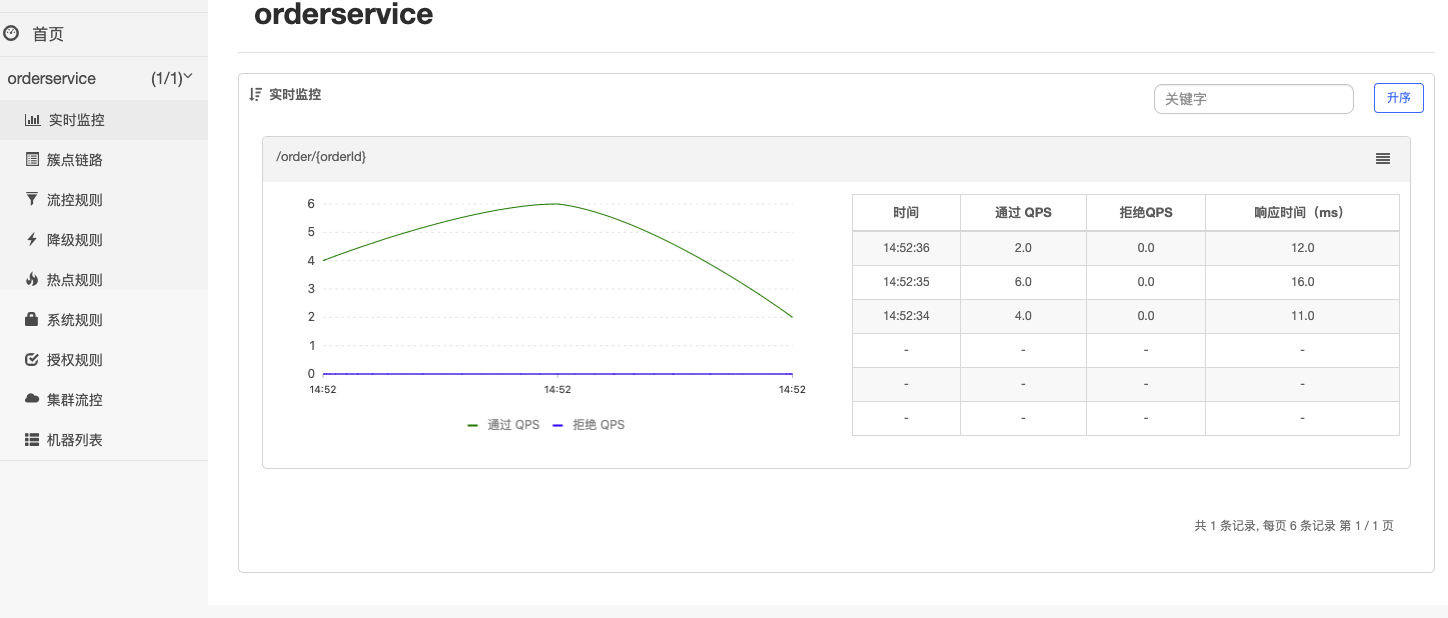The width and height of the screenshot is (1448, 618).
Task: Click the cloud icon for 集群流控
Action: tap(32, 399)
